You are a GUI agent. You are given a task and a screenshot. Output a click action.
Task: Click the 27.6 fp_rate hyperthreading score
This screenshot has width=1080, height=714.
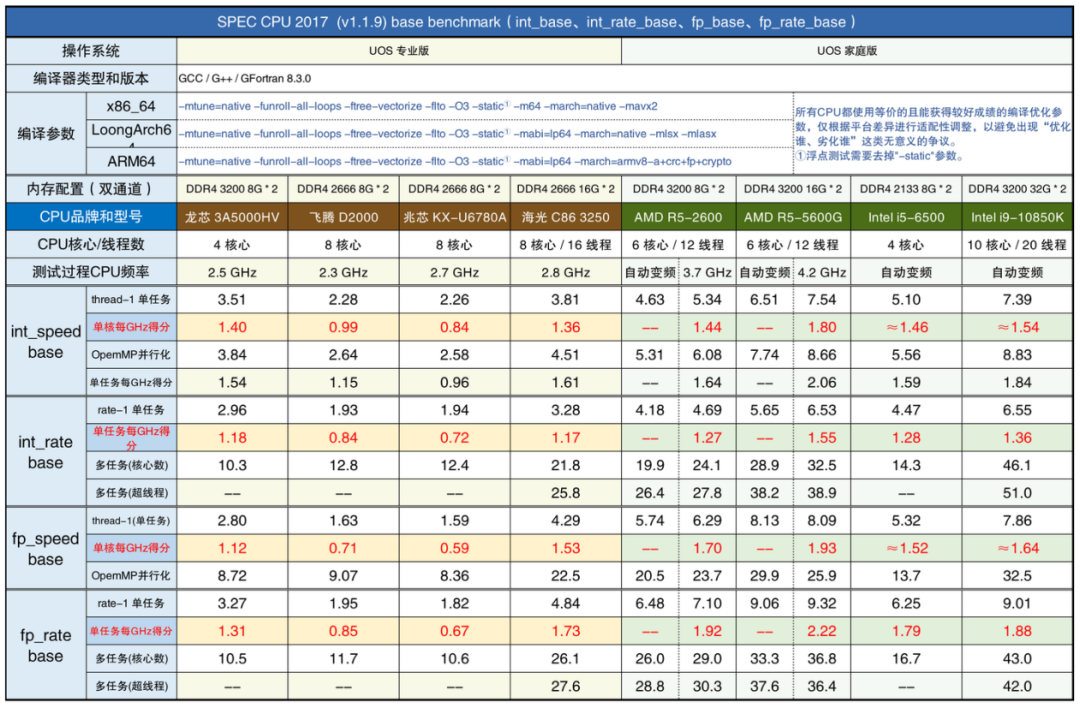pos(565,686)
